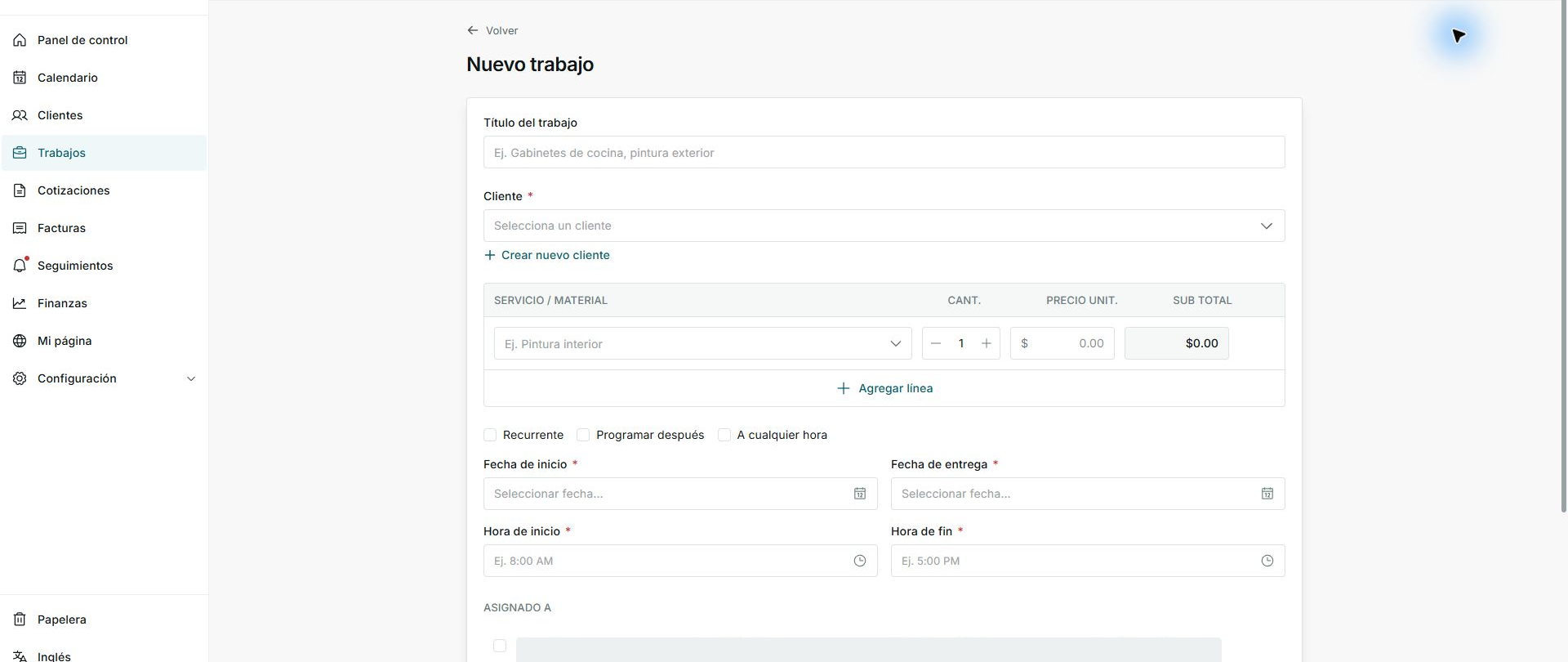Click the chevron of the service dropdown
The height and width of the screenshot is (662, 1568).
click(896, 343)
